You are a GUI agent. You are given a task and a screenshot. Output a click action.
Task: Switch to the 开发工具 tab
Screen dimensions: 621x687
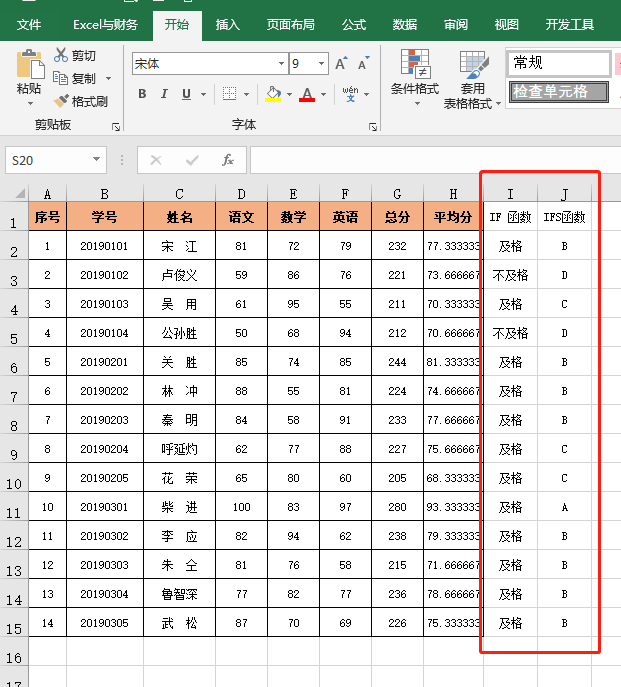pos(569,25)
